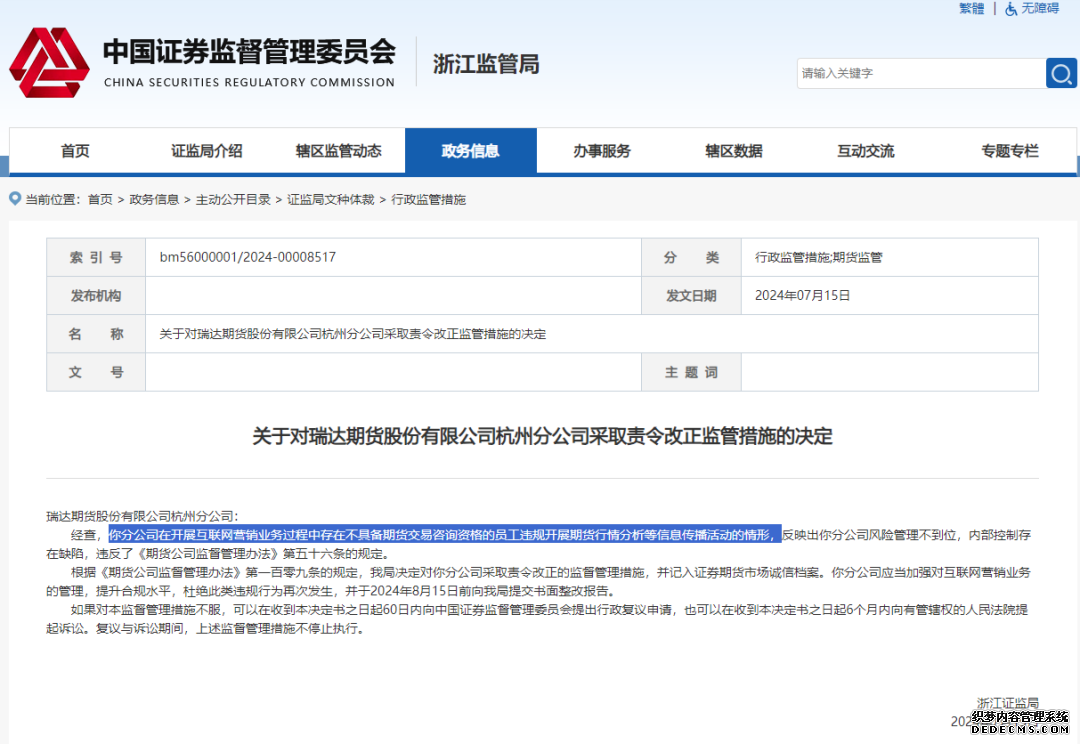
Task: Click the 中国证券监督管理委员会 site title
Action: pos(249,52)
